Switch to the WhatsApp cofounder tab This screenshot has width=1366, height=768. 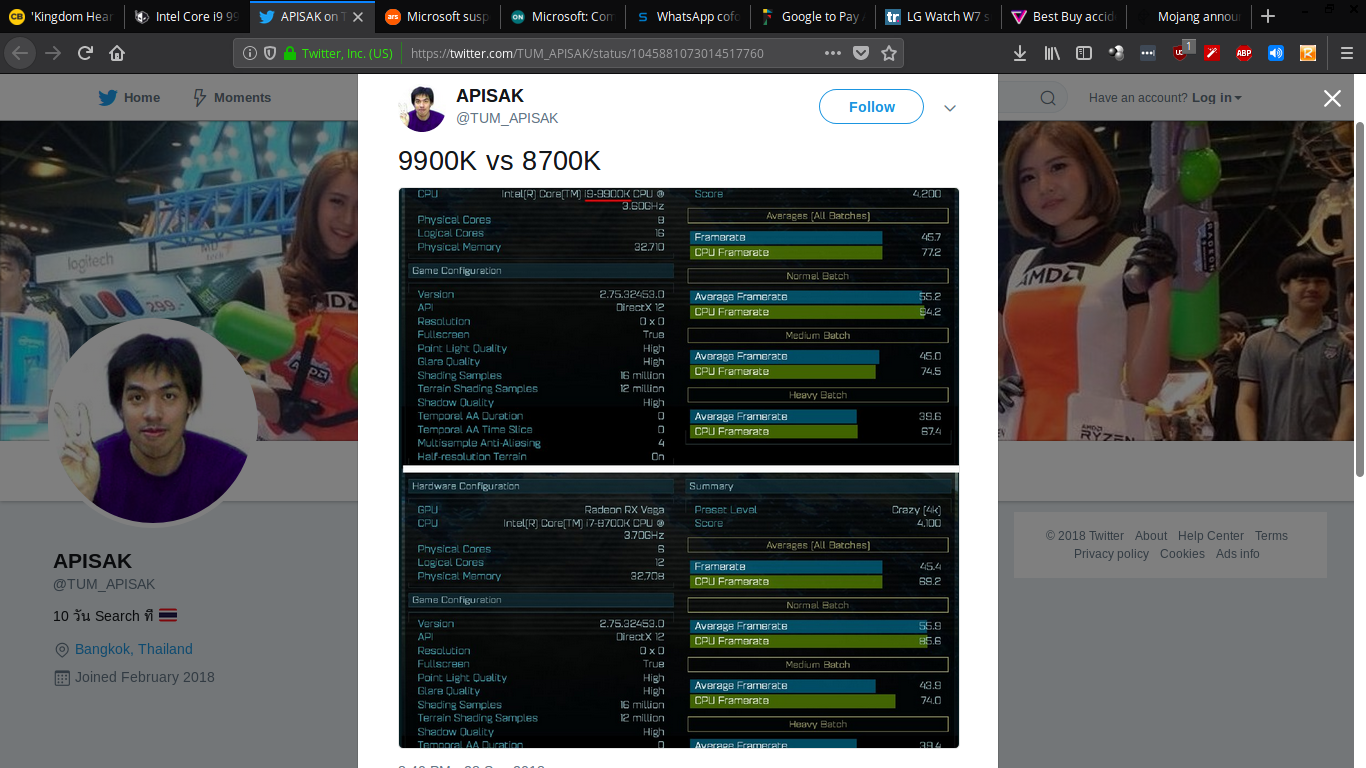click(x=687, y=16)
